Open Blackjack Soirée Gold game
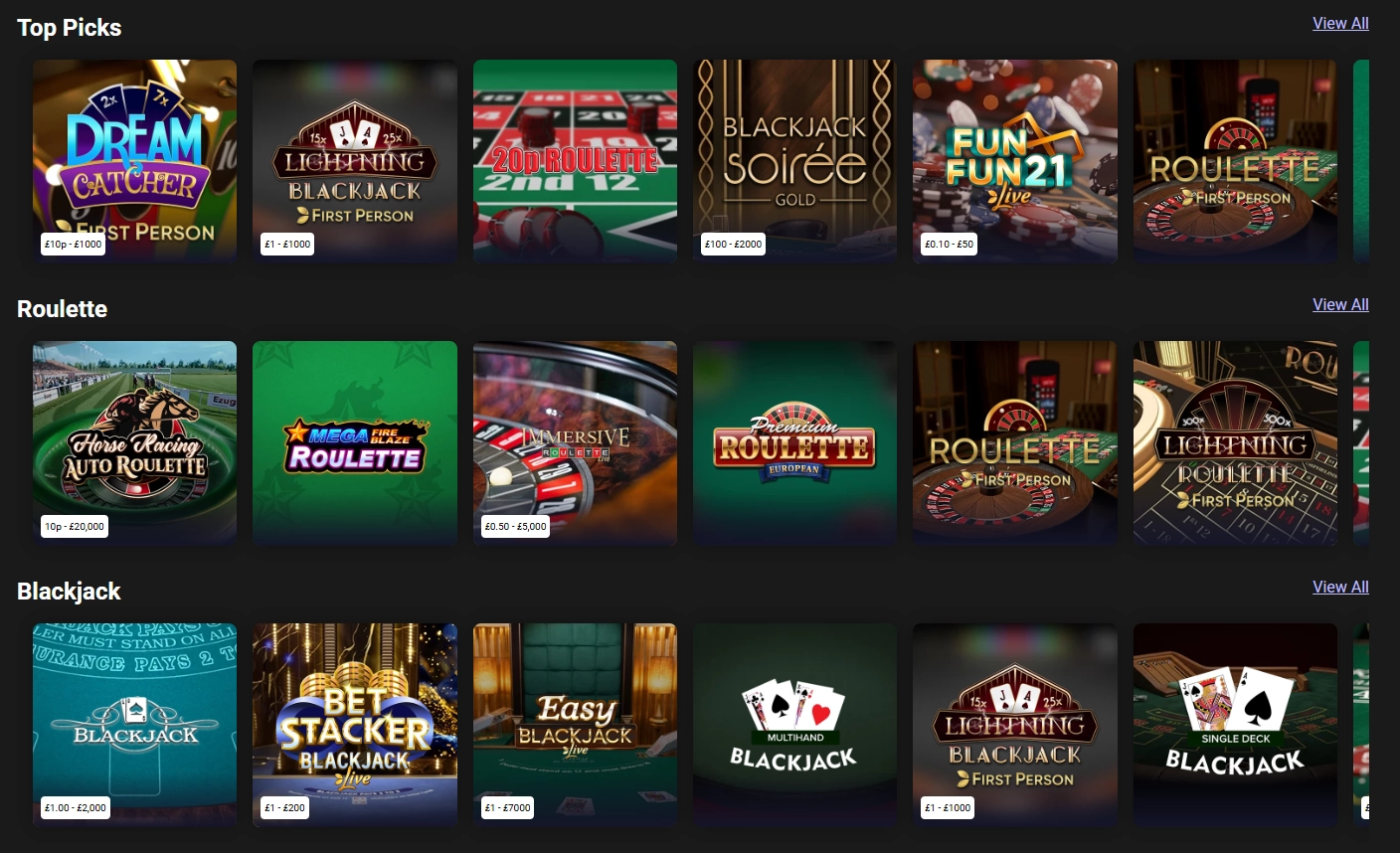 (x=795, y=162)
